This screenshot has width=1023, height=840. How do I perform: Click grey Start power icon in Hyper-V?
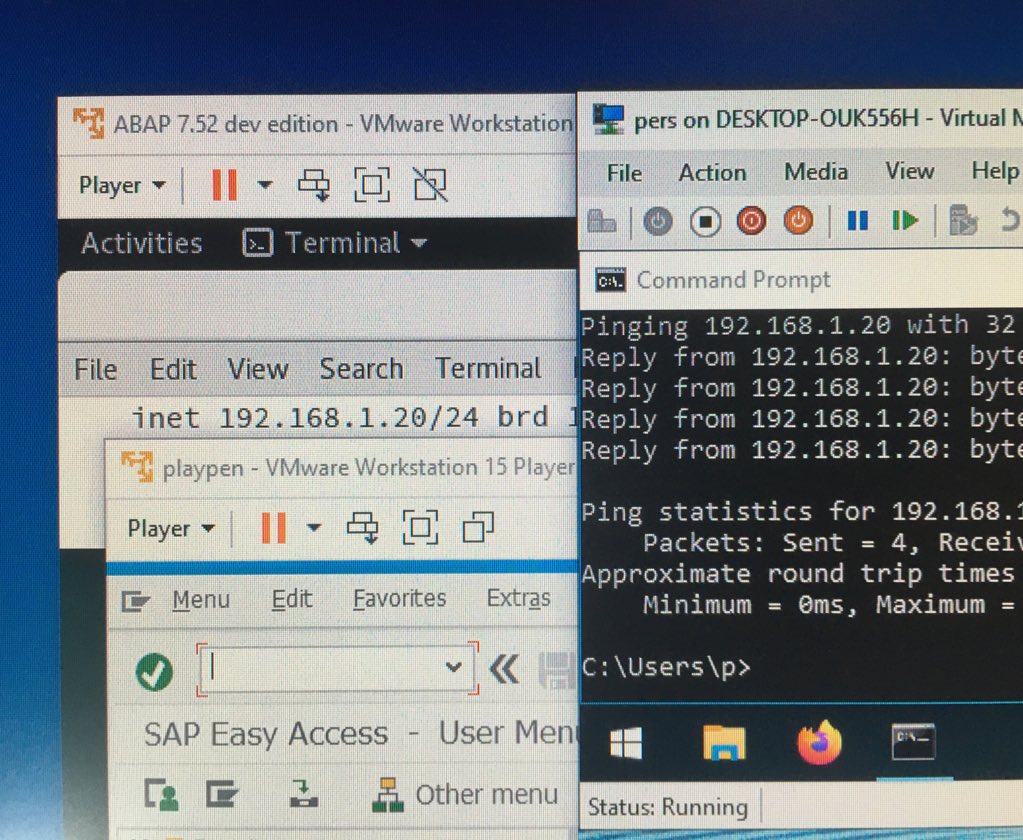(x=658, y=222)
